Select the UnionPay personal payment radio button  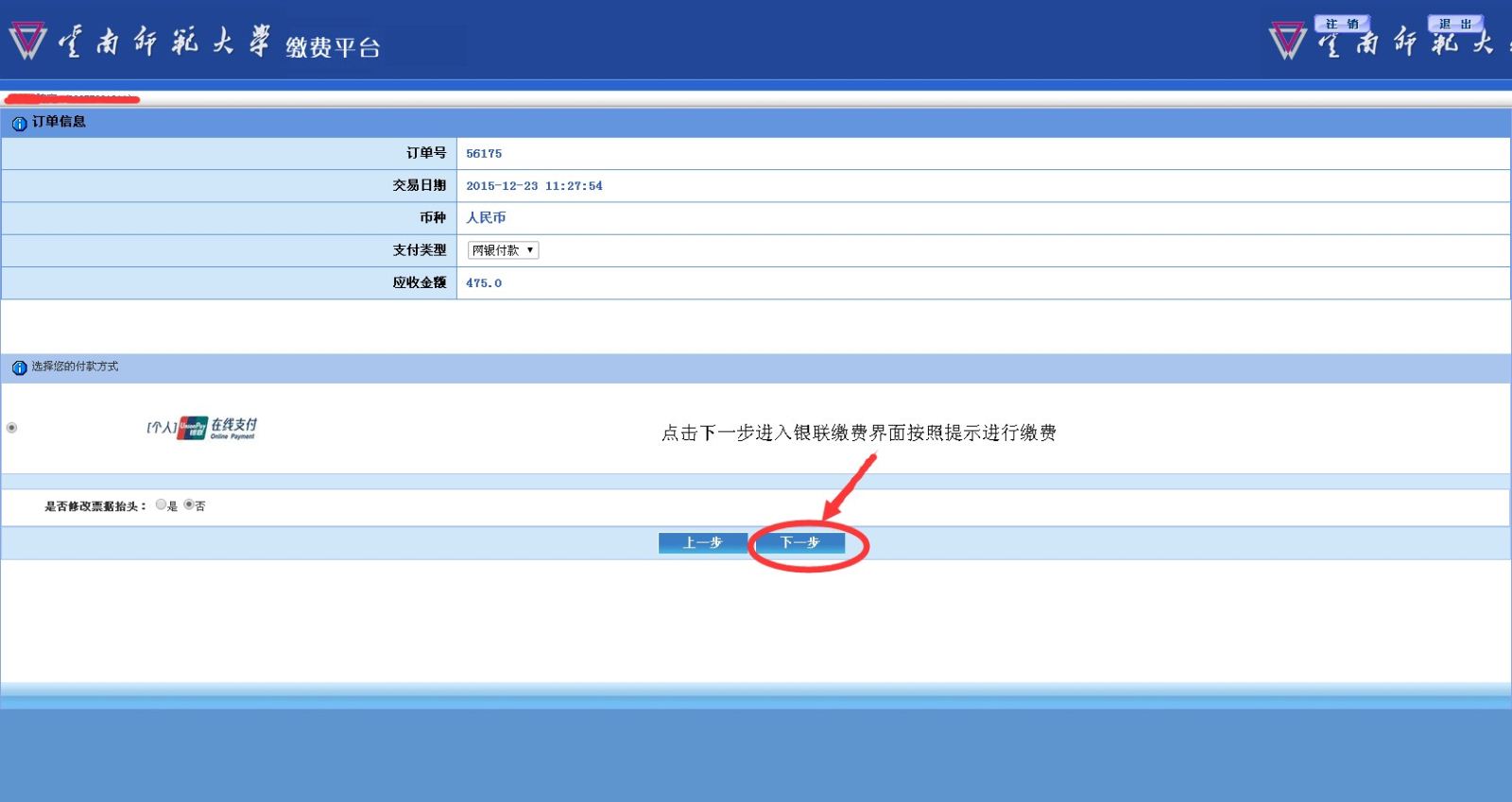coord(12,428)
